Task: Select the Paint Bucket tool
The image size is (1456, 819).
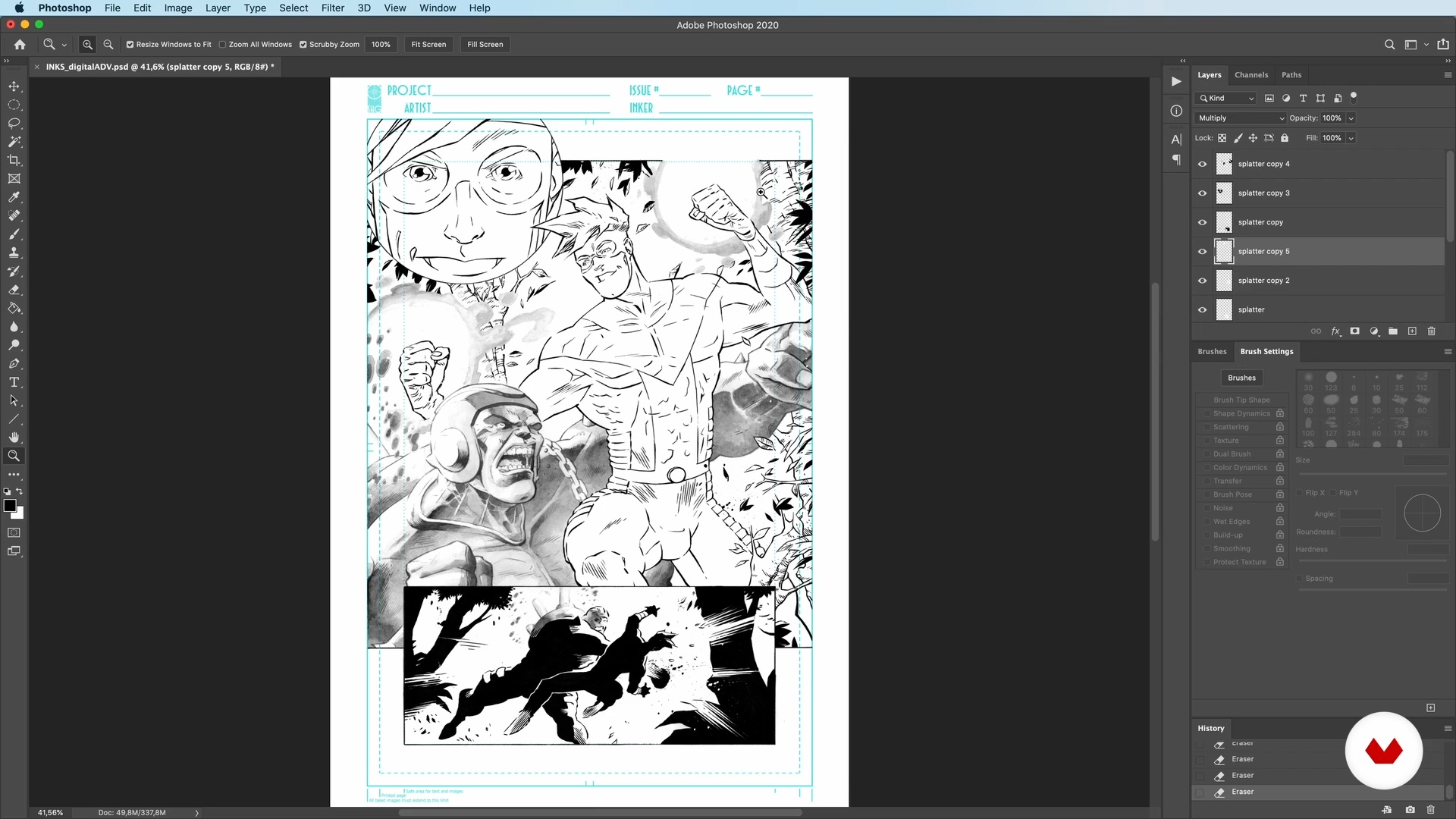Action: coord(14,309)
